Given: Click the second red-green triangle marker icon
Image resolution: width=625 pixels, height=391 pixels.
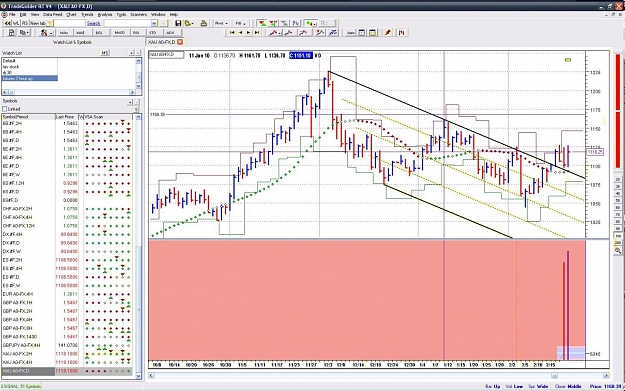Looking at the screenshot, I should (x=273, y=23).
